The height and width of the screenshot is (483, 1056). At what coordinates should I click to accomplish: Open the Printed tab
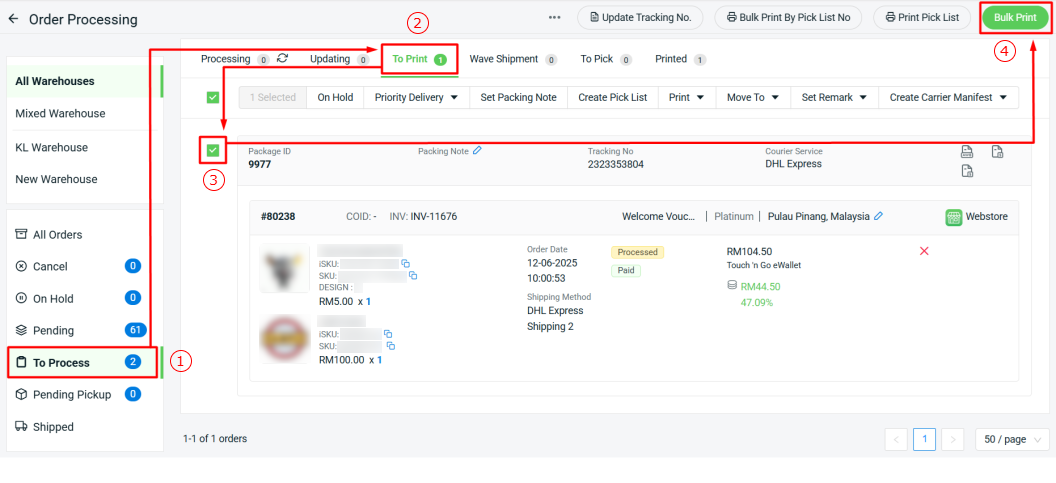coord(680,59)
